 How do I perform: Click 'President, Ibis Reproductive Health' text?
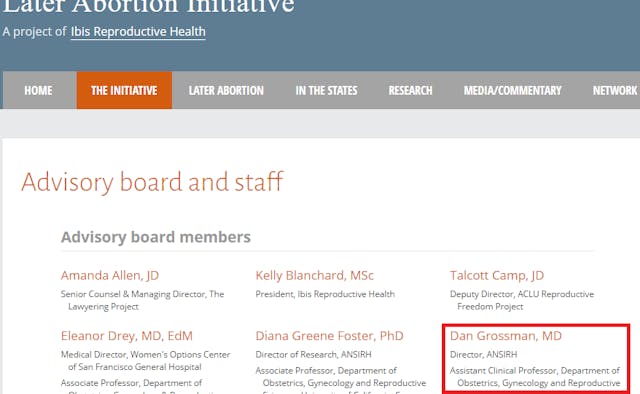[x=325, y=294]
